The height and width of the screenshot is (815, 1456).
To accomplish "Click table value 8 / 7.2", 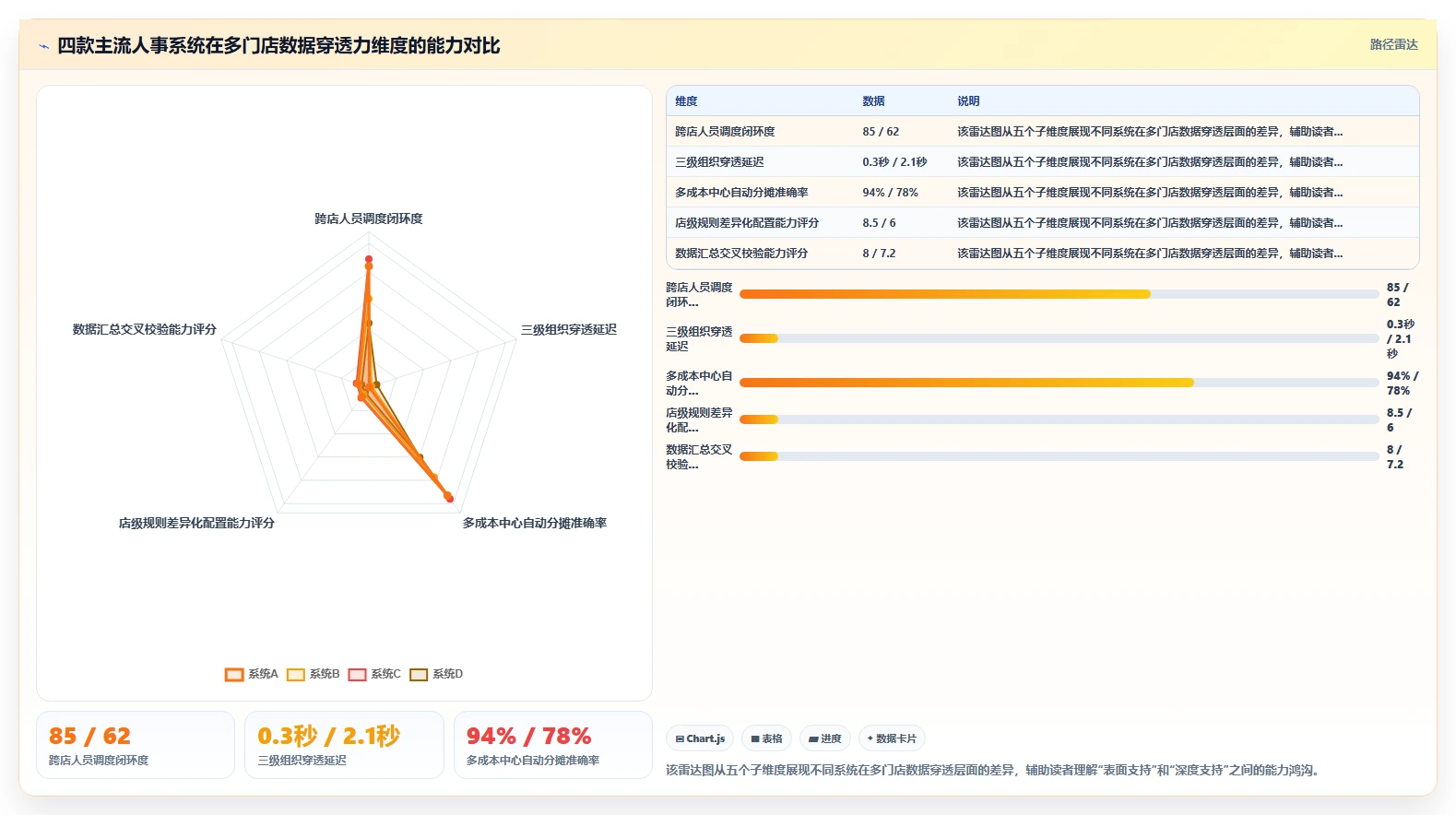I will click(x=879, y=254).
